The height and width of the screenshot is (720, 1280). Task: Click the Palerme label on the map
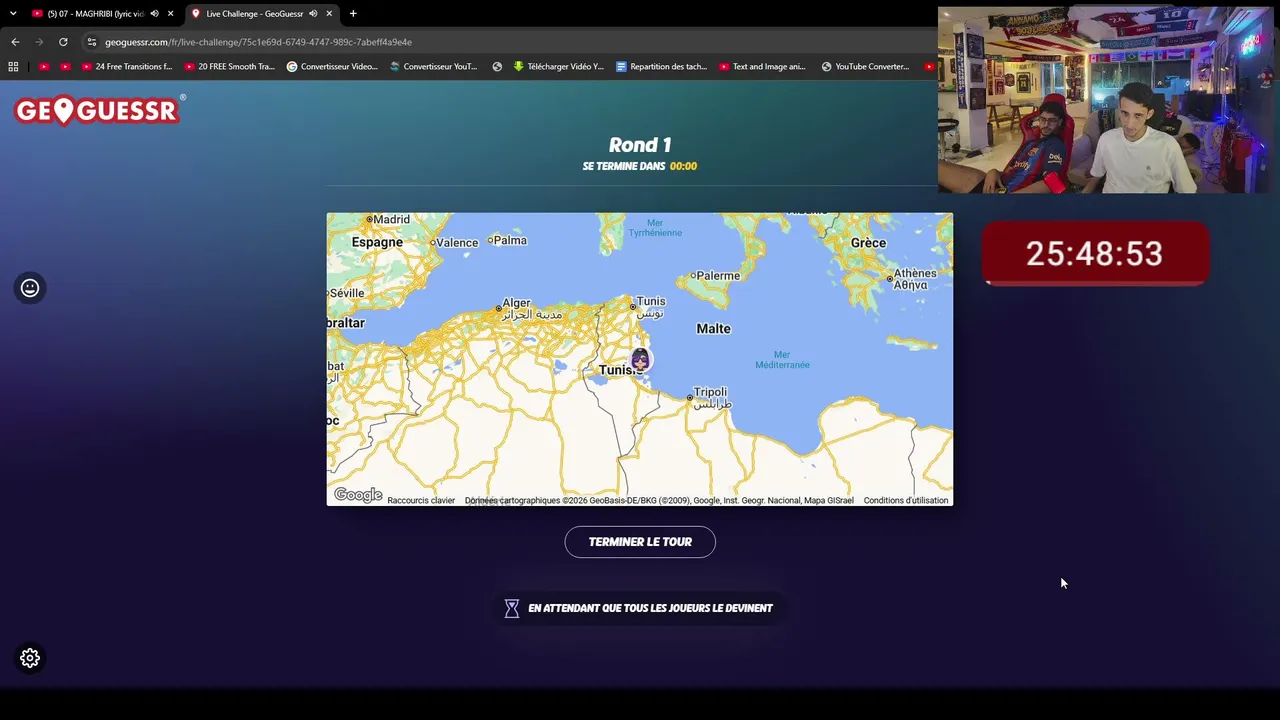point(718,275)
